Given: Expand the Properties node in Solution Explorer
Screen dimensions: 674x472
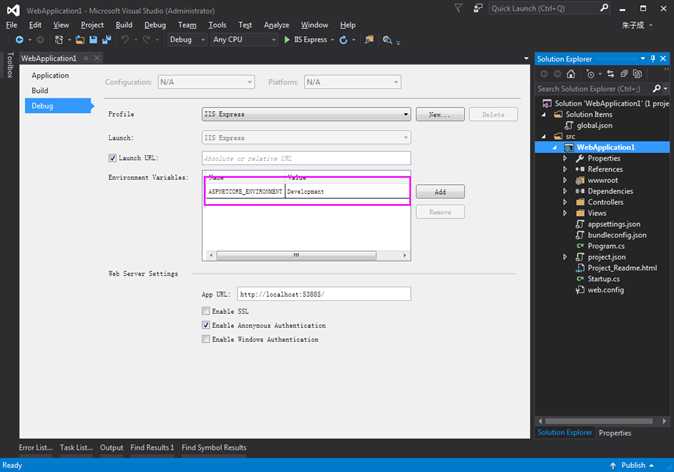Looking at the screenshot, I should tap(565, 158).
